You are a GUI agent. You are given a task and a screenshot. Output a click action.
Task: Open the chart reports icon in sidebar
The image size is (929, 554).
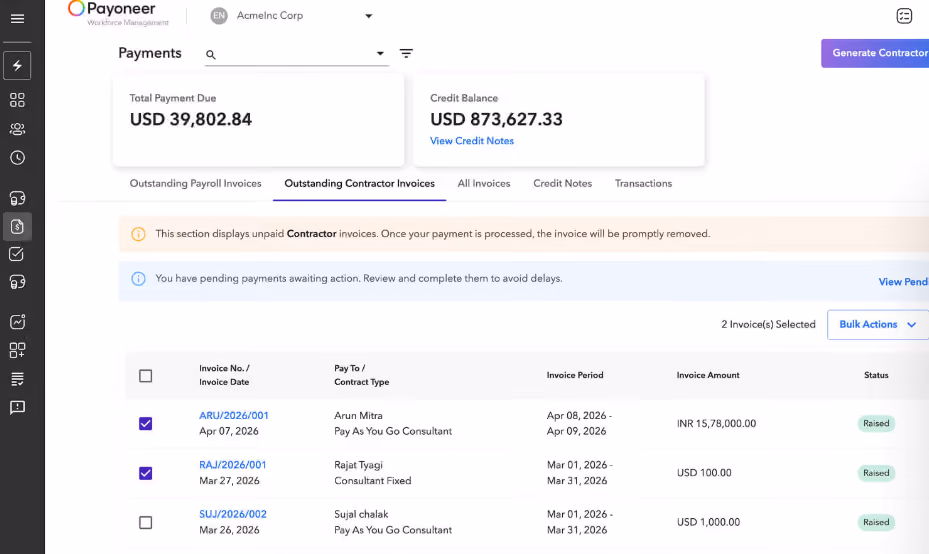17,321
